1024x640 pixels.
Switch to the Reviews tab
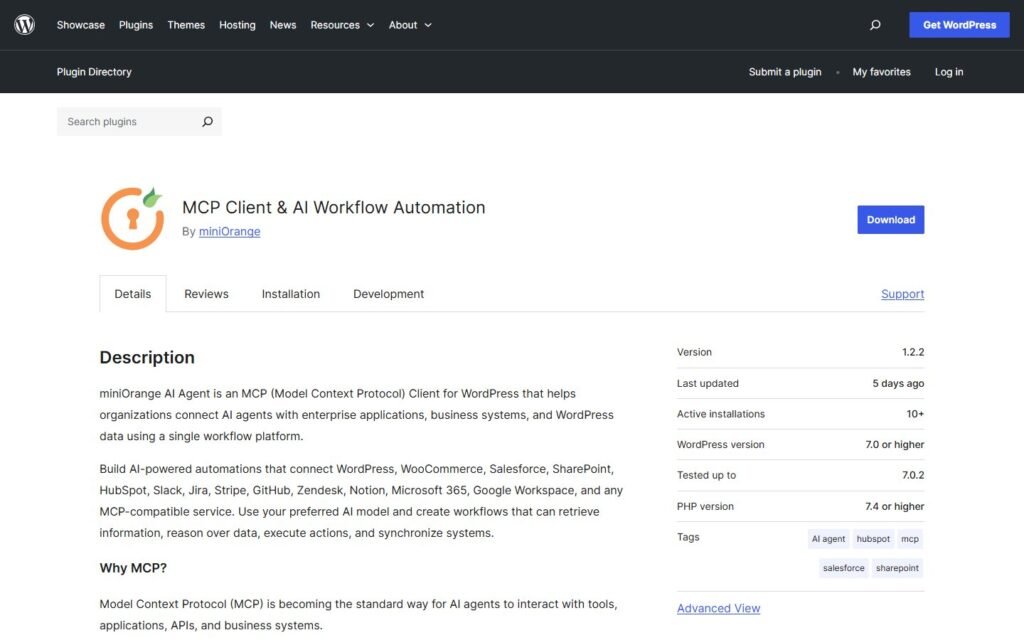tap(206, 294)
